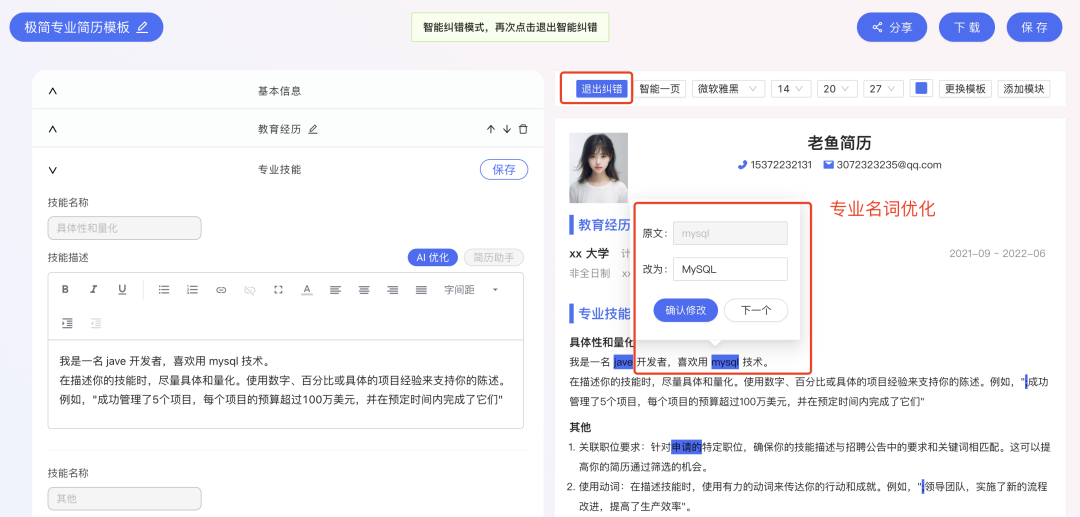Screen dimensions: 1080x517
Task: Apply underline formatting in editor toolbar
Action: pos(122,290)
